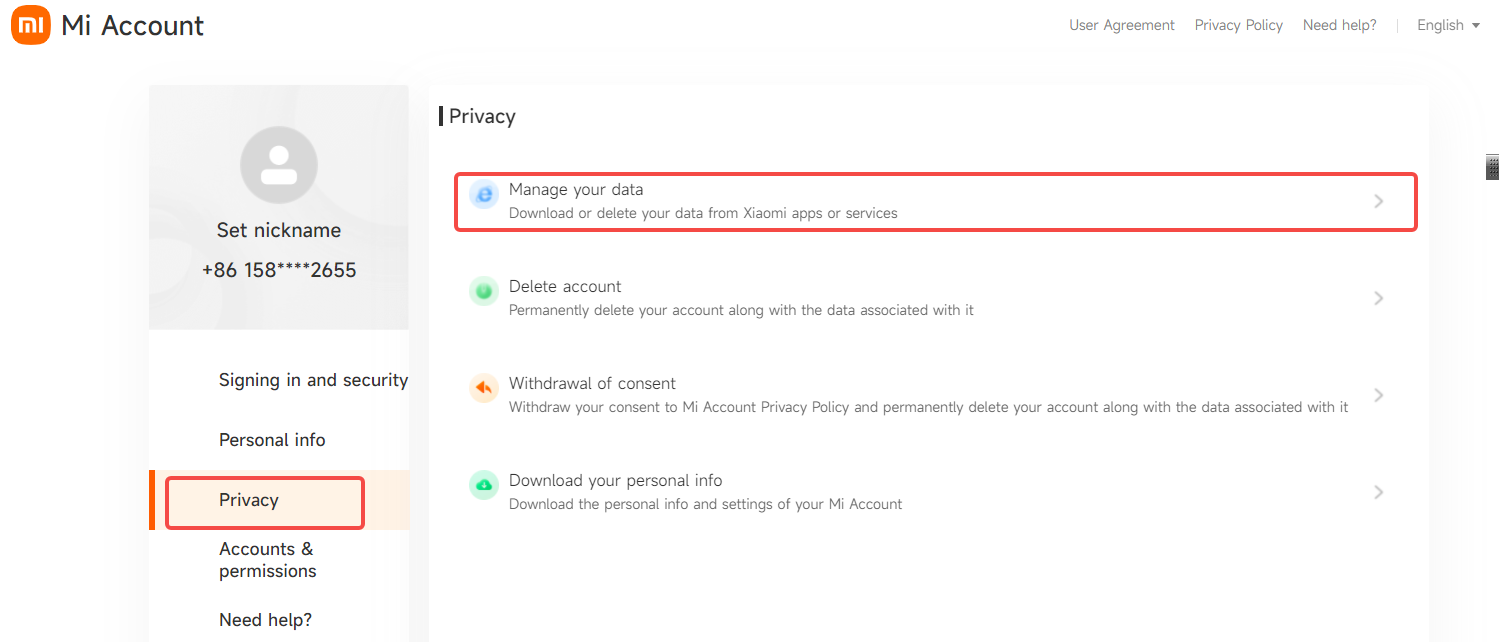Screen dimensions: 1499x642
Task: Click the small icon at the right edge
Action: pos(1492,168)
